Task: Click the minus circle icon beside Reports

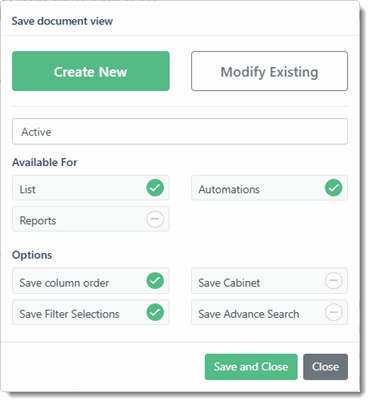Action: click(x=155, y=219)
